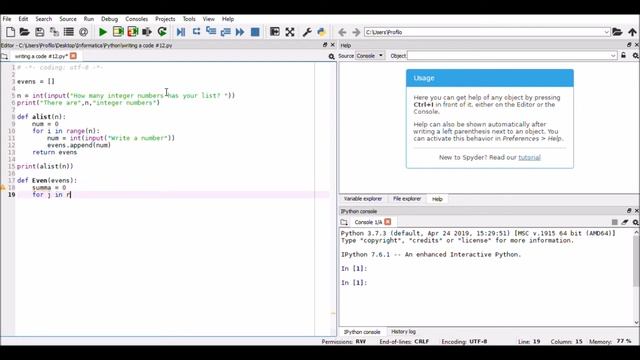This screenshot has height=360, width=640.
Task: Toggle the Help pane lock icon
Action: point(623,55)
